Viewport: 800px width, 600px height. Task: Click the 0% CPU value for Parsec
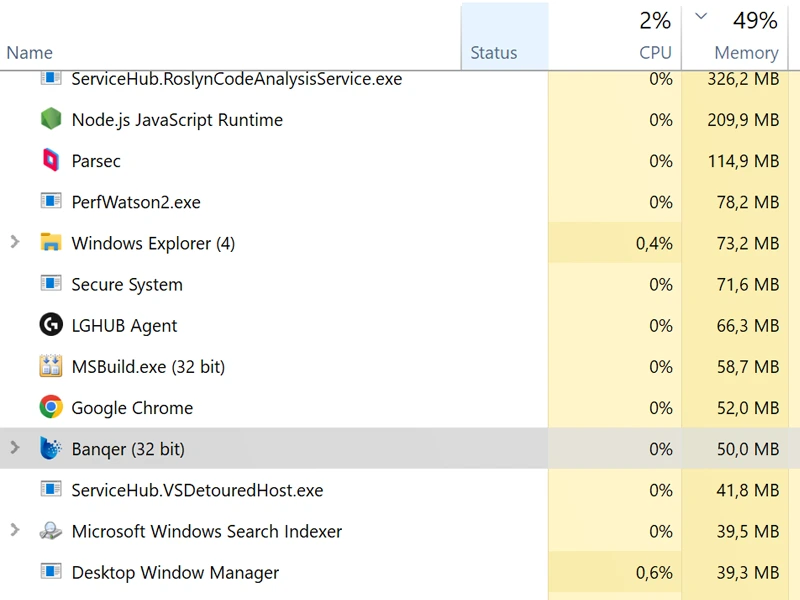(x=661, y=161)
